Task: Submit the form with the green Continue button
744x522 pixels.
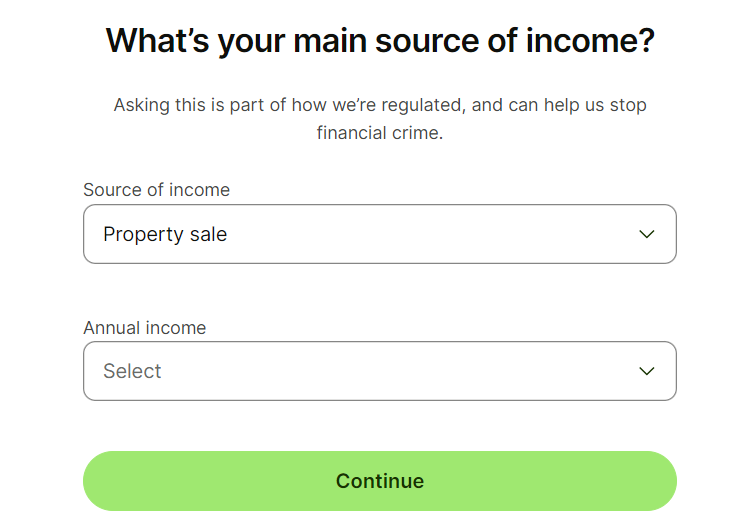Action: click(379, 481)
